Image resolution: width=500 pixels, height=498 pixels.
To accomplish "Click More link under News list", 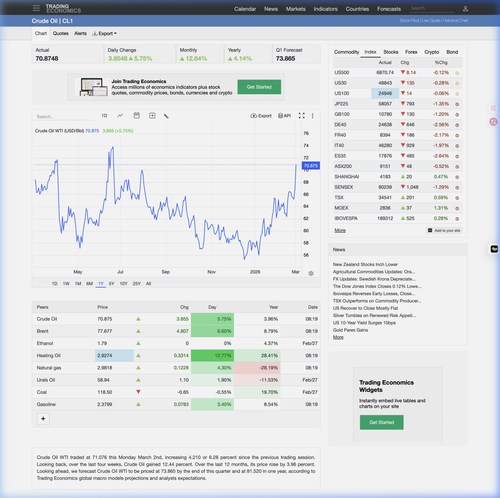I will click(x=338, y=337).
